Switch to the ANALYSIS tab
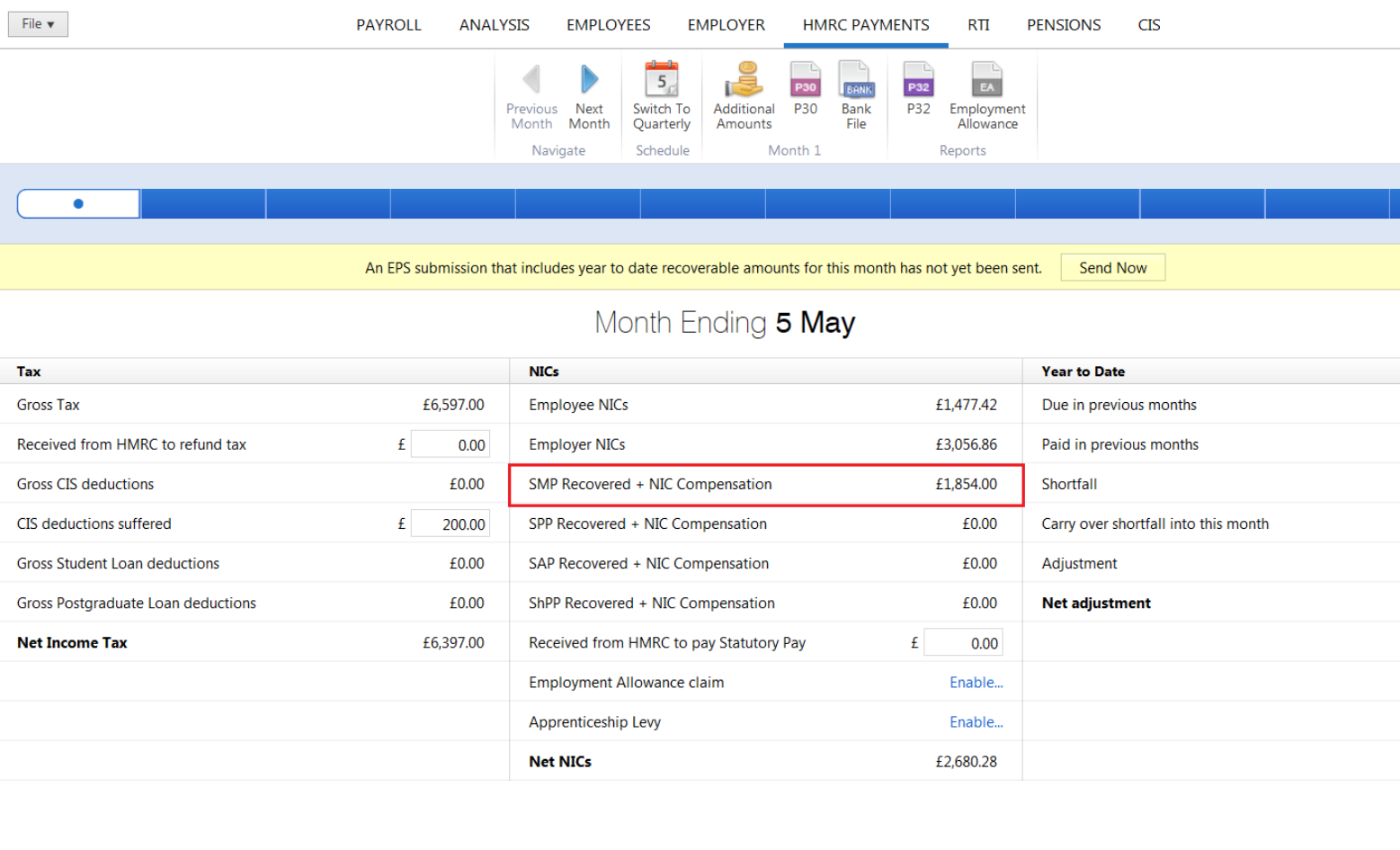1400x850 pixels. [494, 25]
